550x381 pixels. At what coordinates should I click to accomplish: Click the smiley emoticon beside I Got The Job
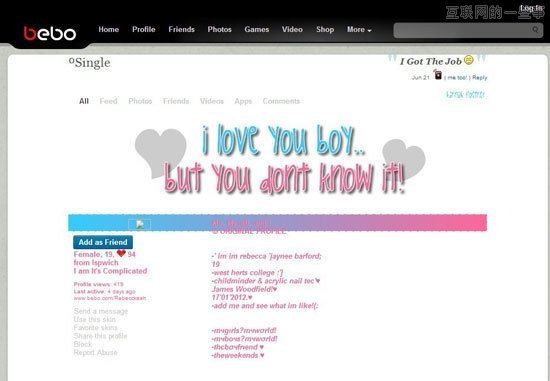coord(468,60)
